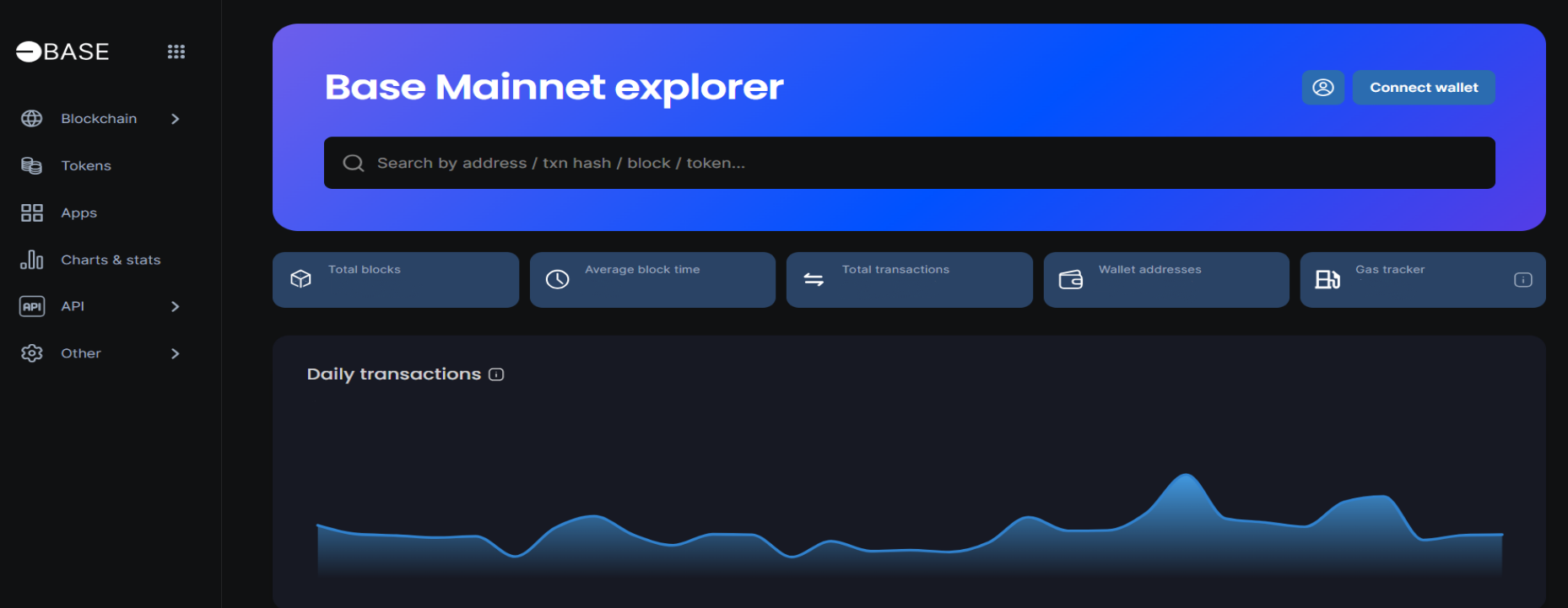This screenshot has height=608, width=1568.
Task: Click the Connect wallet button
Action: point(1424,88)
